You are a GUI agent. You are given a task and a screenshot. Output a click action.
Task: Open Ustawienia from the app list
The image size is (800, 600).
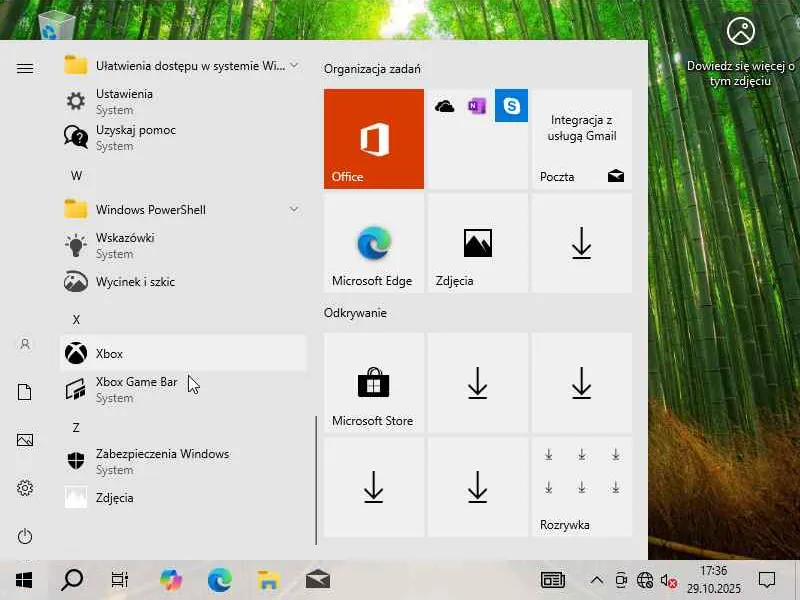click(183, 102)
